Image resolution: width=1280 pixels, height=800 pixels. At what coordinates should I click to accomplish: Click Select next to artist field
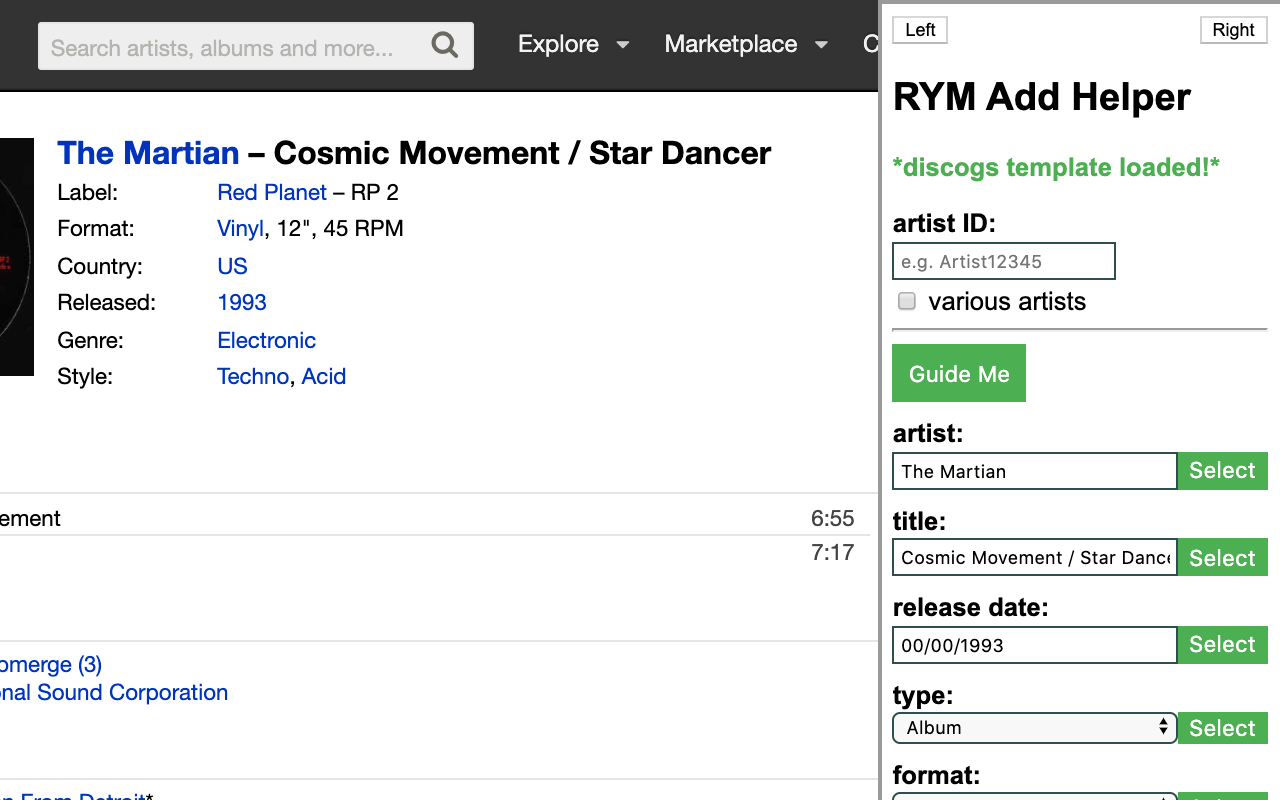(1222, 471)
